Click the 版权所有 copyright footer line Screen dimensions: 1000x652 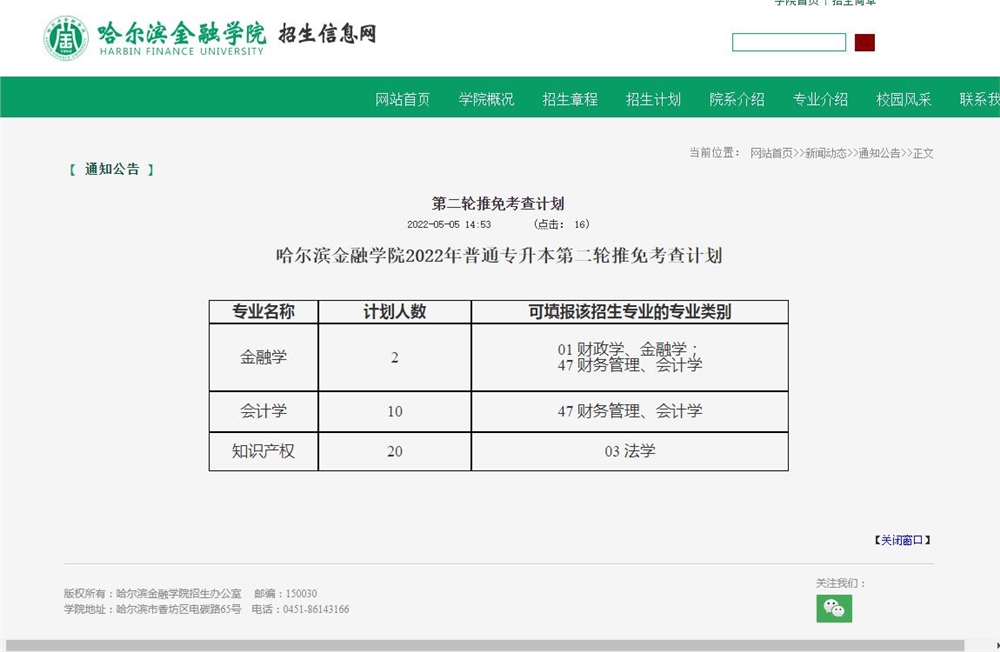pyautogui.click(x=190, y=594)
